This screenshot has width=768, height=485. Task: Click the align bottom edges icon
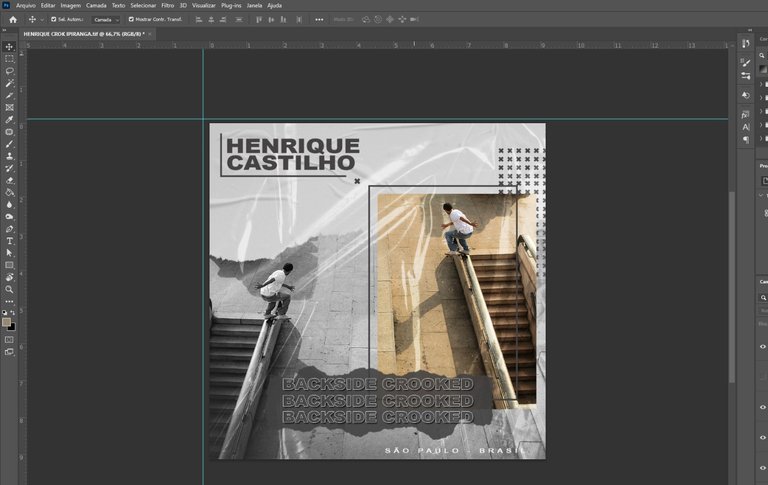(x=284, y=20)
